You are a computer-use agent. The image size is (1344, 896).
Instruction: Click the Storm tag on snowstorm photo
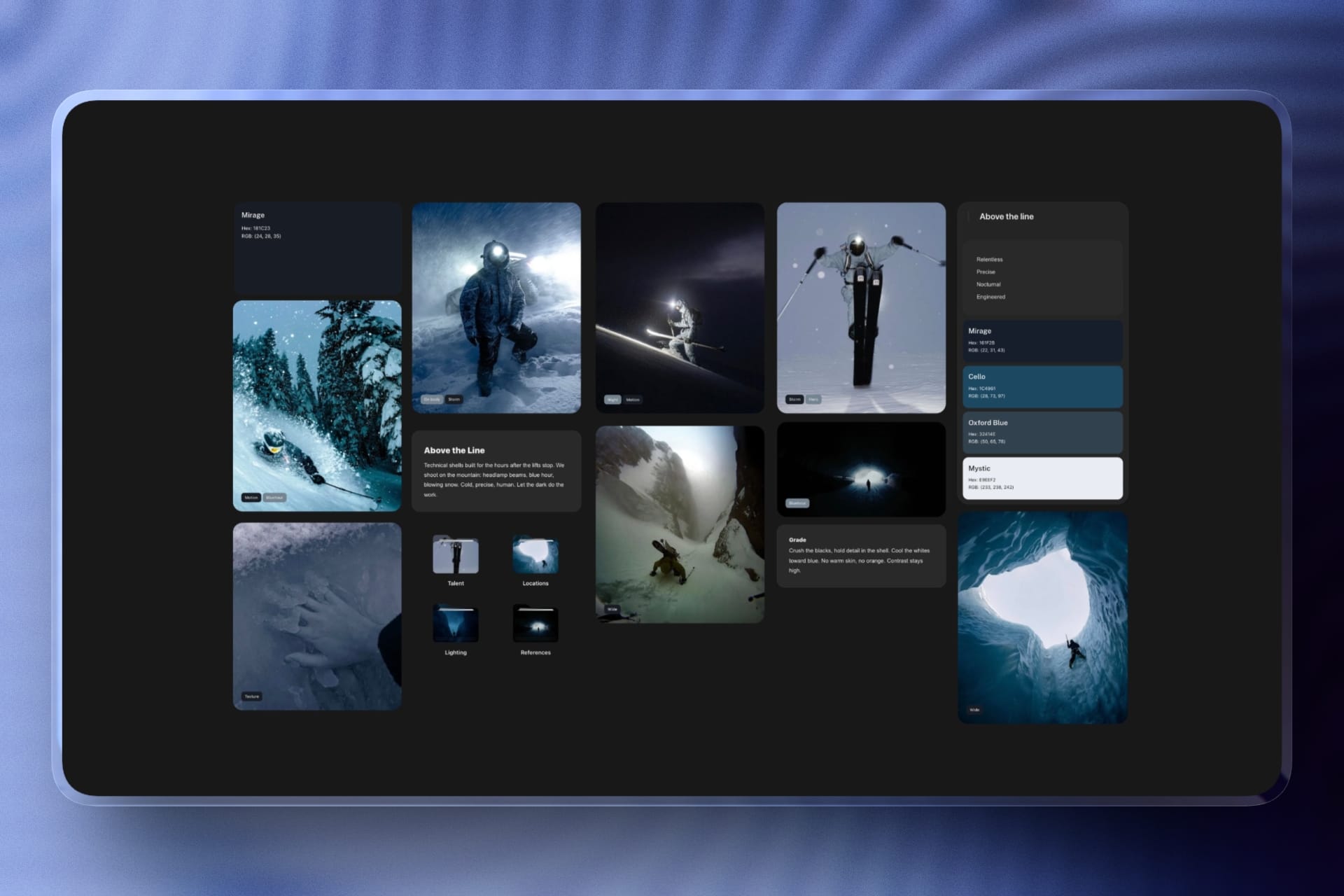point(454,400)
